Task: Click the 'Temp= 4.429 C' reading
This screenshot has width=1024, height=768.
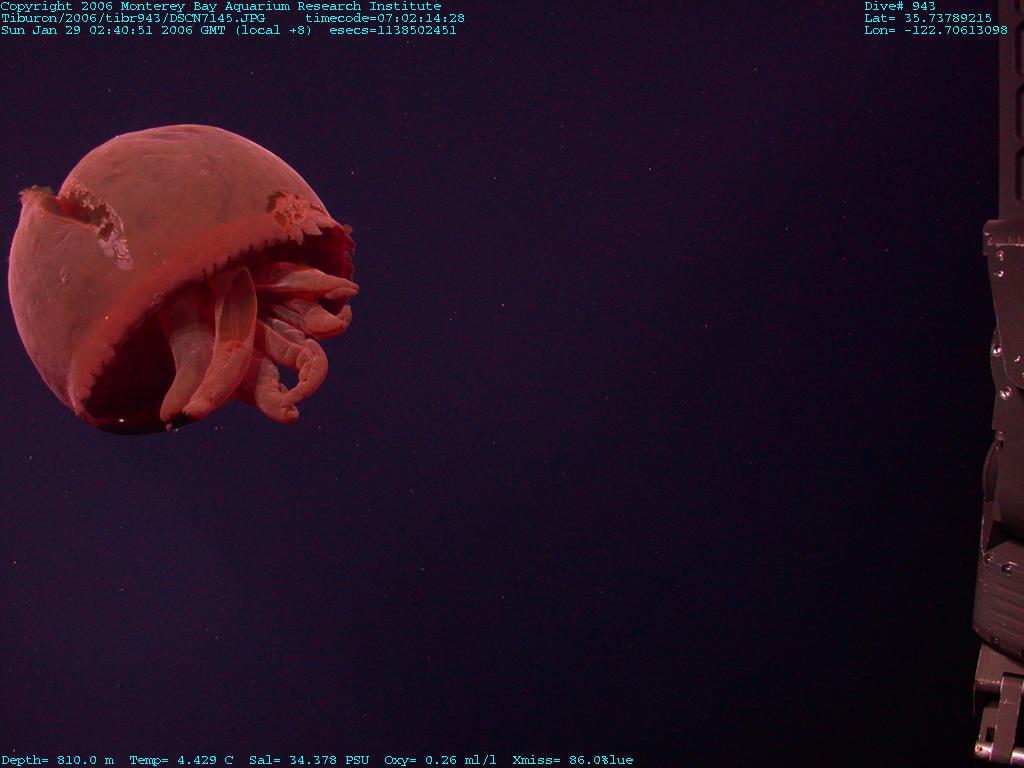Action: [181, 760]
